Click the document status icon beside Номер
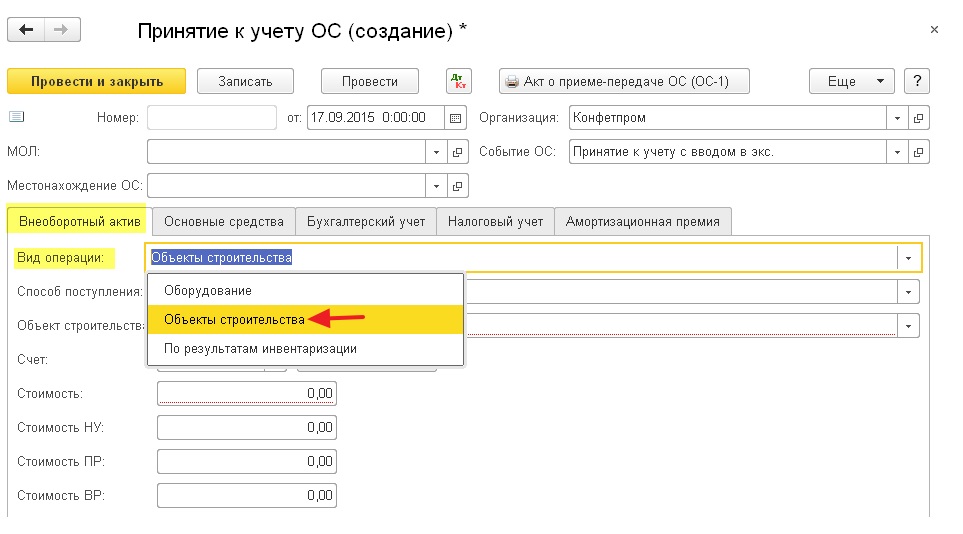This screenshot has height=534, width=963. coord(17,117)
